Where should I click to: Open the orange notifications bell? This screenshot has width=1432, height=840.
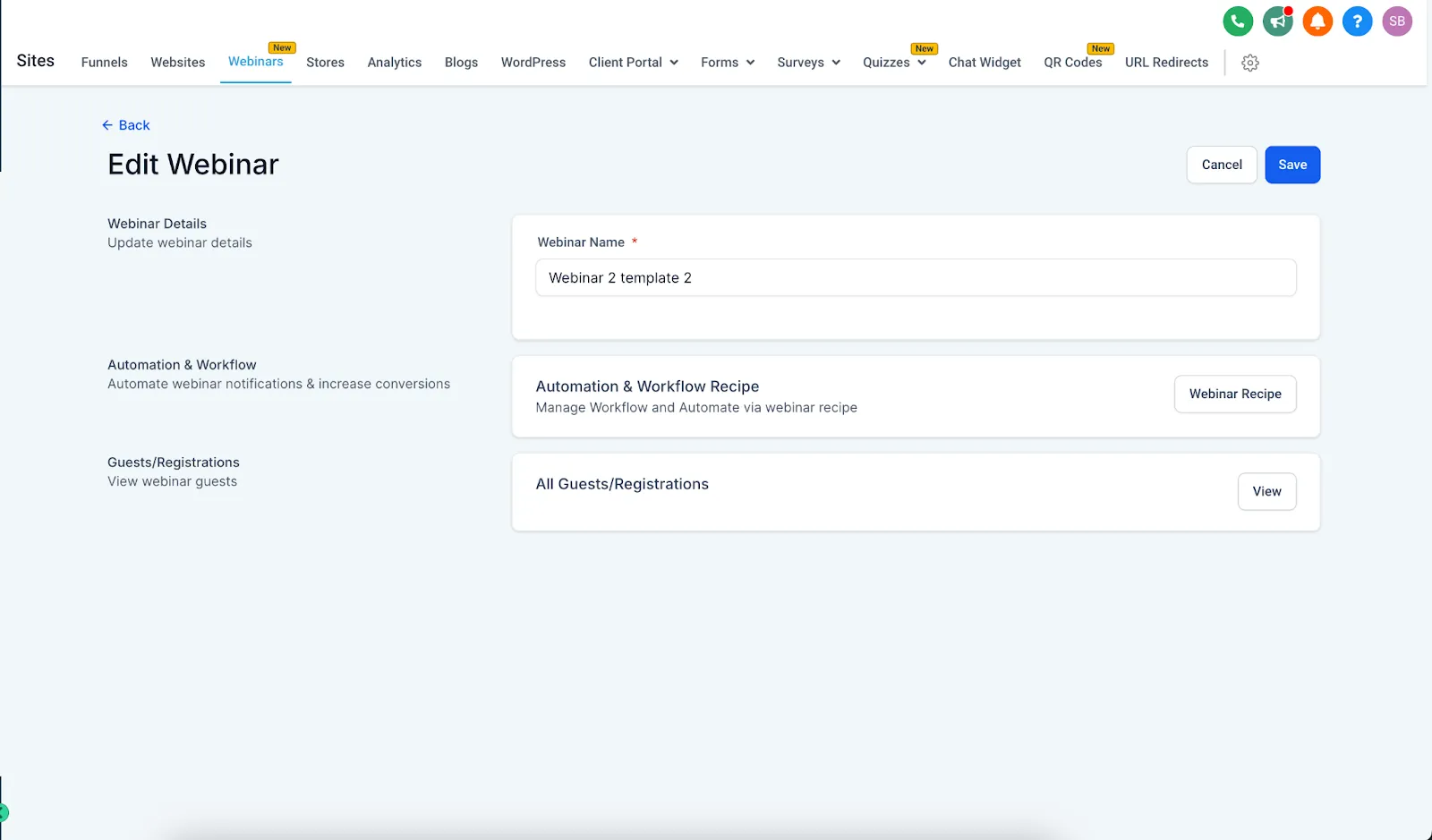1317,21
